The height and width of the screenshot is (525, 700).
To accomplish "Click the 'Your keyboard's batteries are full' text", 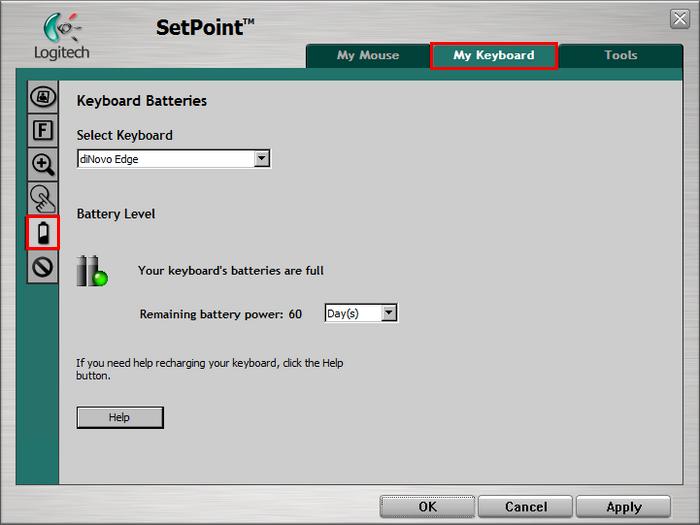I will [231, 271].
